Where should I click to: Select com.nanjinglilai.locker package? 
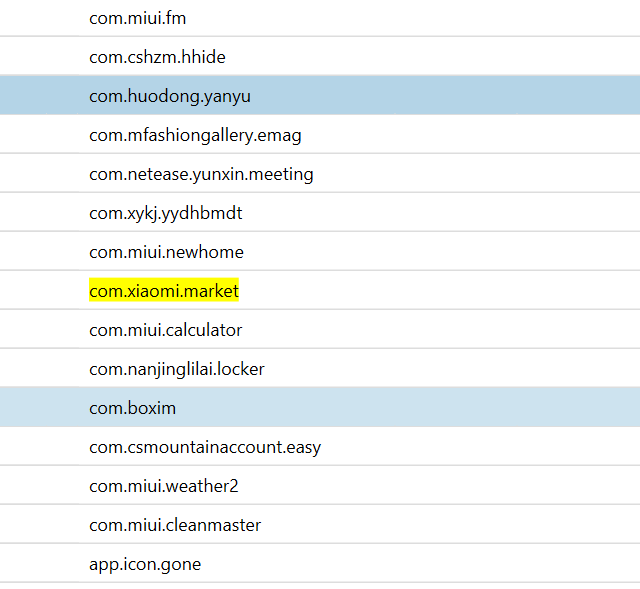click(x=177, y=369)
